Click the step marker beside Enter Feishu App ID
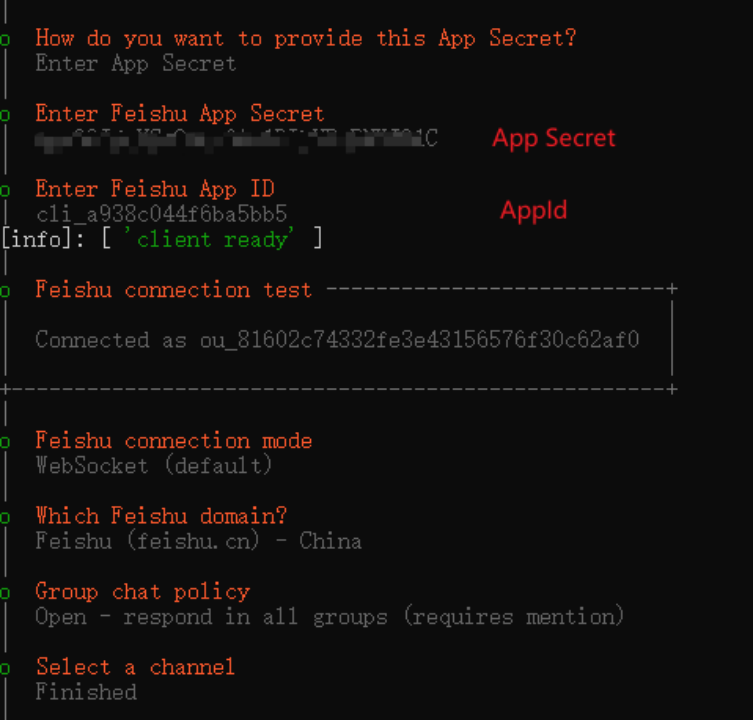 pyautogui.click(x=5, y=190)
